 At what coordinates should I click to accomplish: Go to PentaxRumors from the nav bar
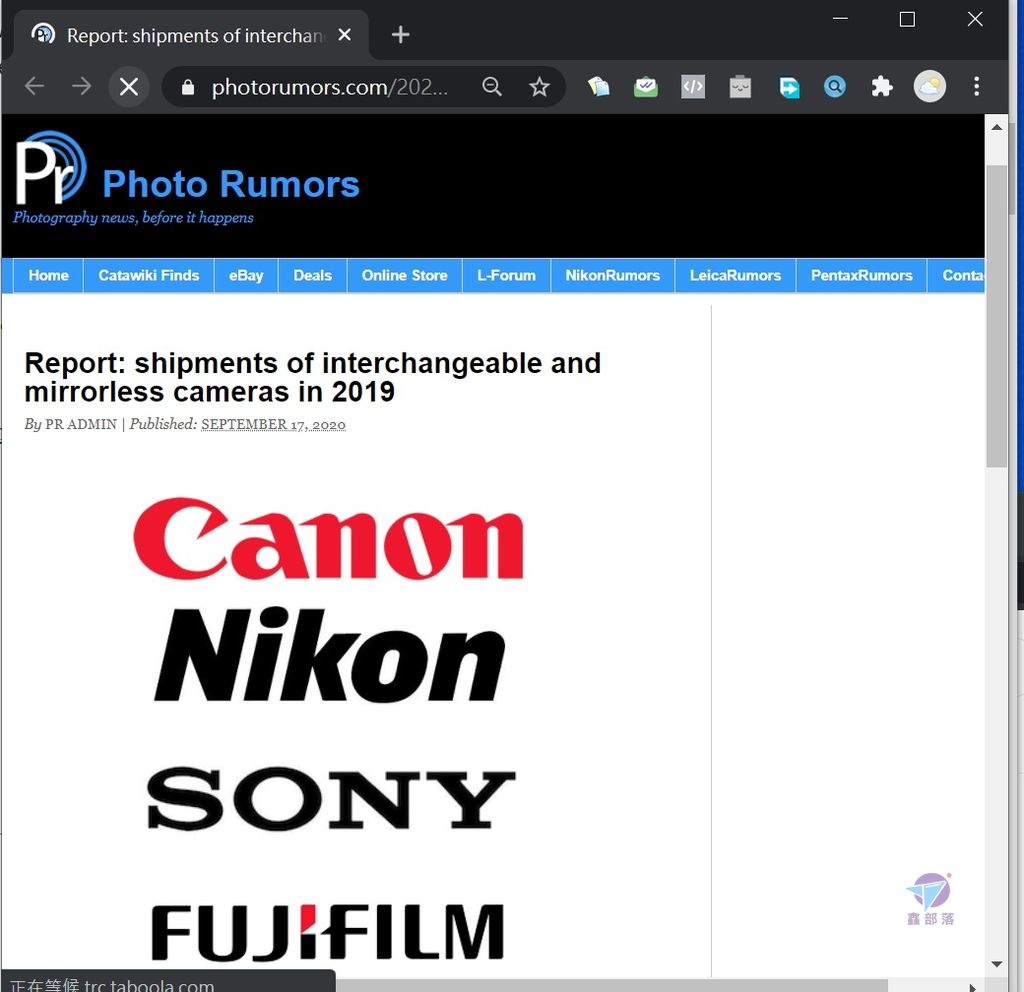[861, 276]
